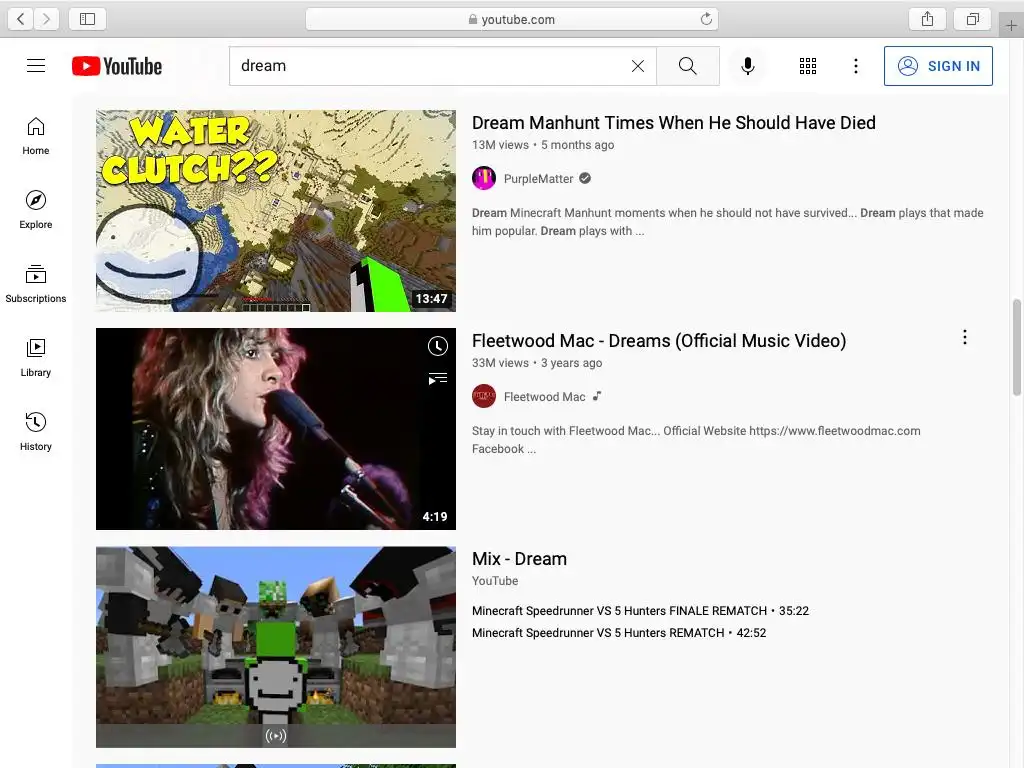Visit the Fleetwood Mac channel name
Image resolution: width=1024 pixels, height=768 pixels.
click(545, 397)
